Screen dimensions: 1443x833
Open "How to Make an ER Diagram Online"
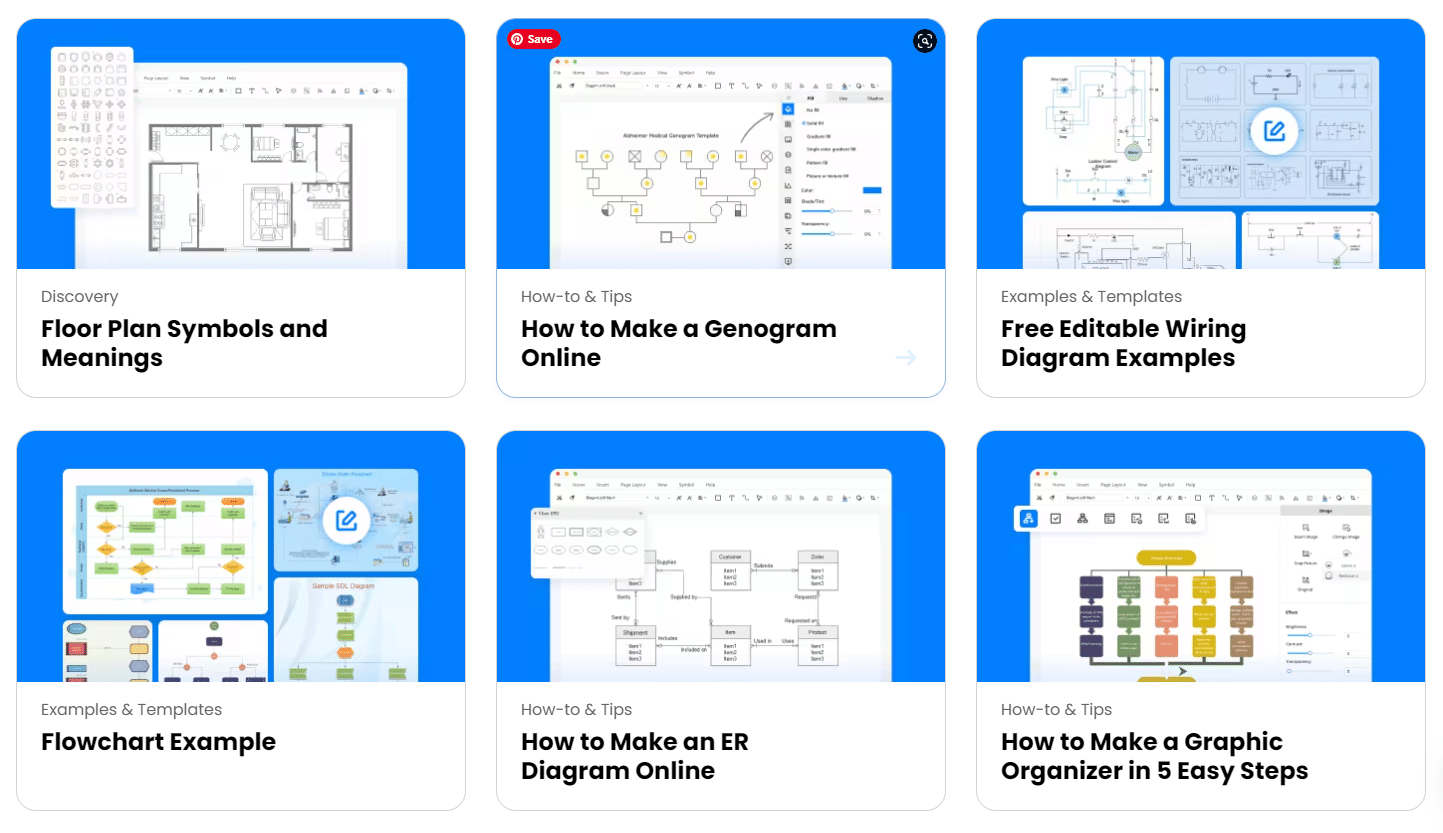click(x=634, y=756)
